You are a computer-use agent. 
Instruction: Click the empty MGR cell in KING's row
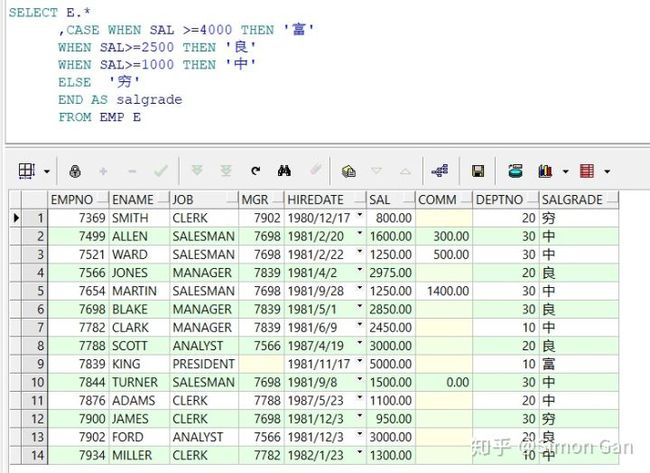(261, 364)
